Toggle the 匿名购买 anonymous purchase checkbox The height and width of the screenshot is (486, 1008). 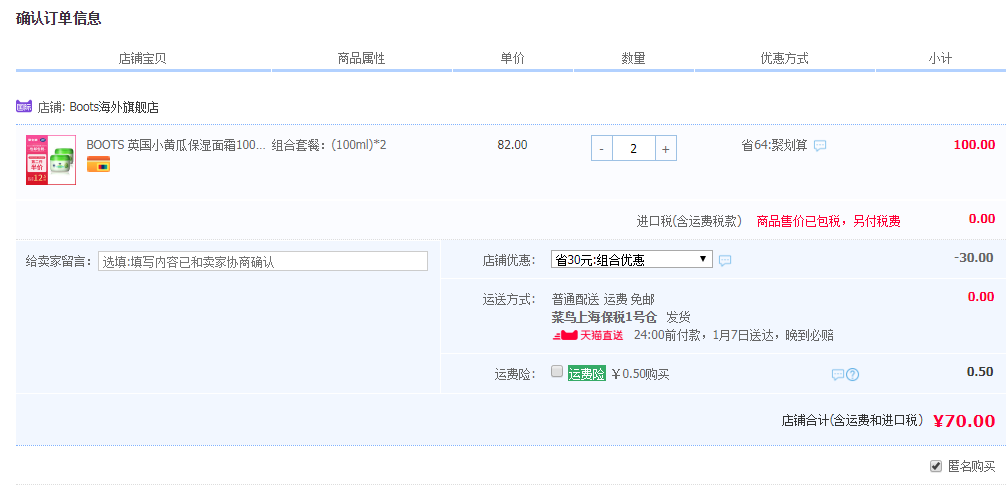936,465
